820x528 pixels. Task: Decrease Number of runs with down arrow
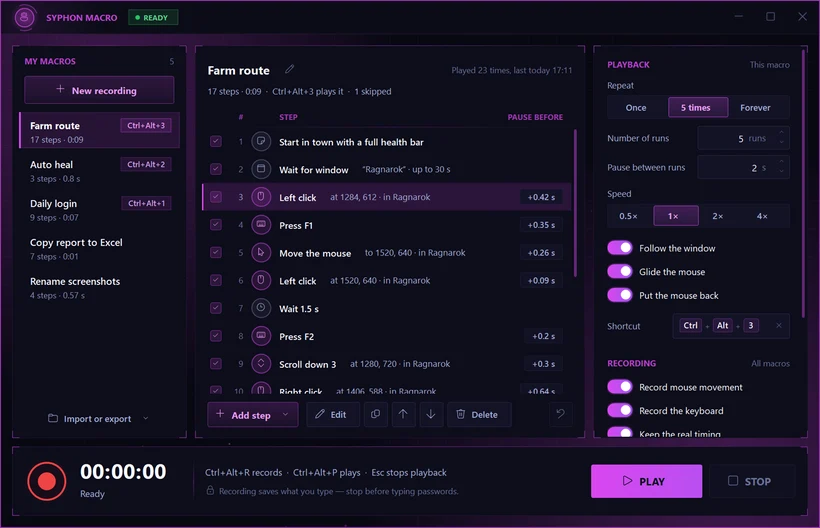(781, 142)
